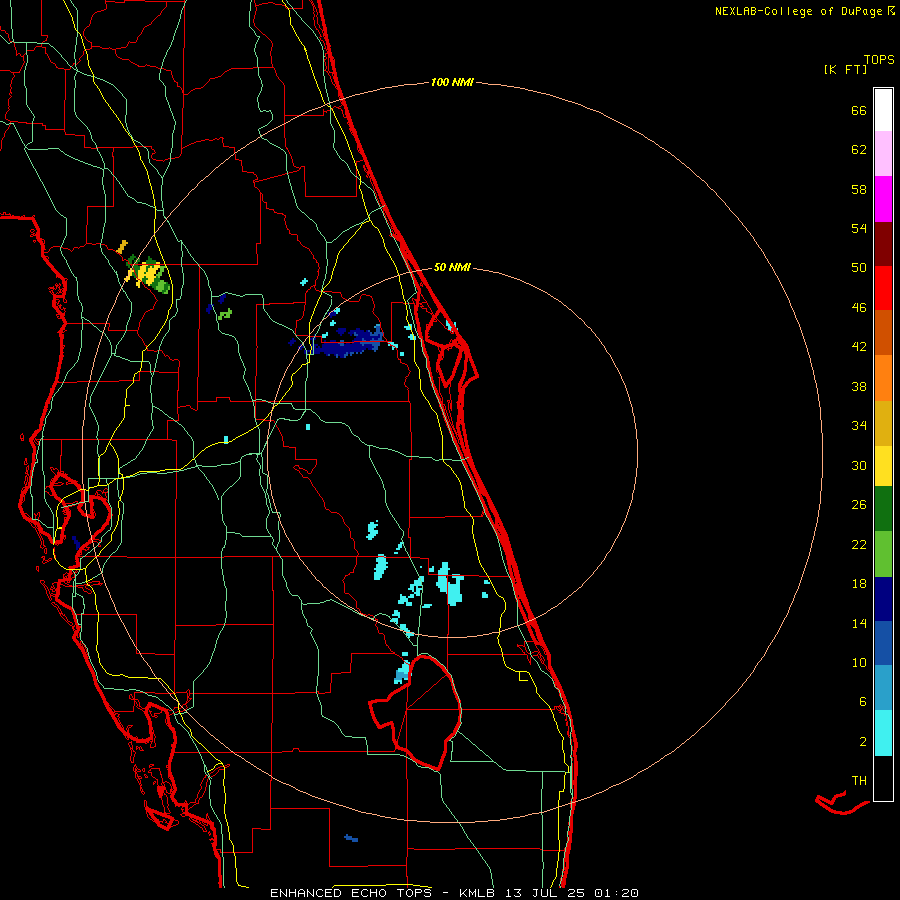Click the legend value "6"
Viewport: 900px width, 900px height.
(862, 702)
